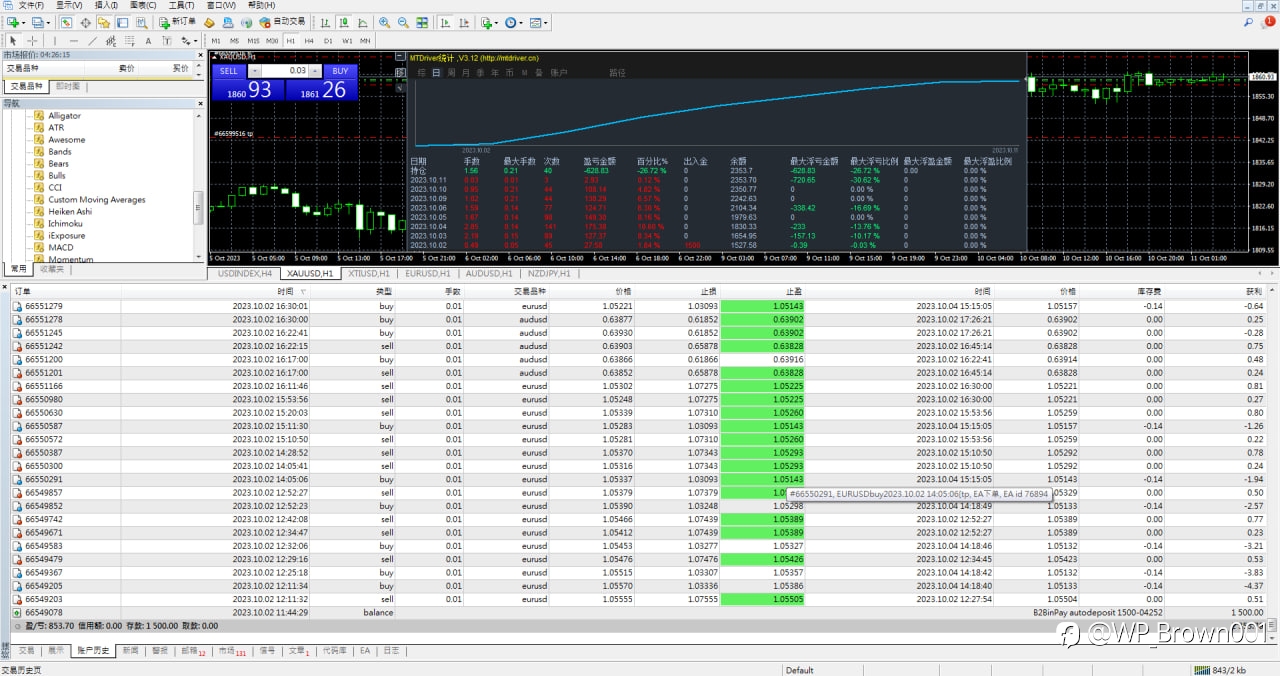This screenshot has height=676, width=1280.
Task: Select the horizontal line drawing tool
Action: point(73,41)
